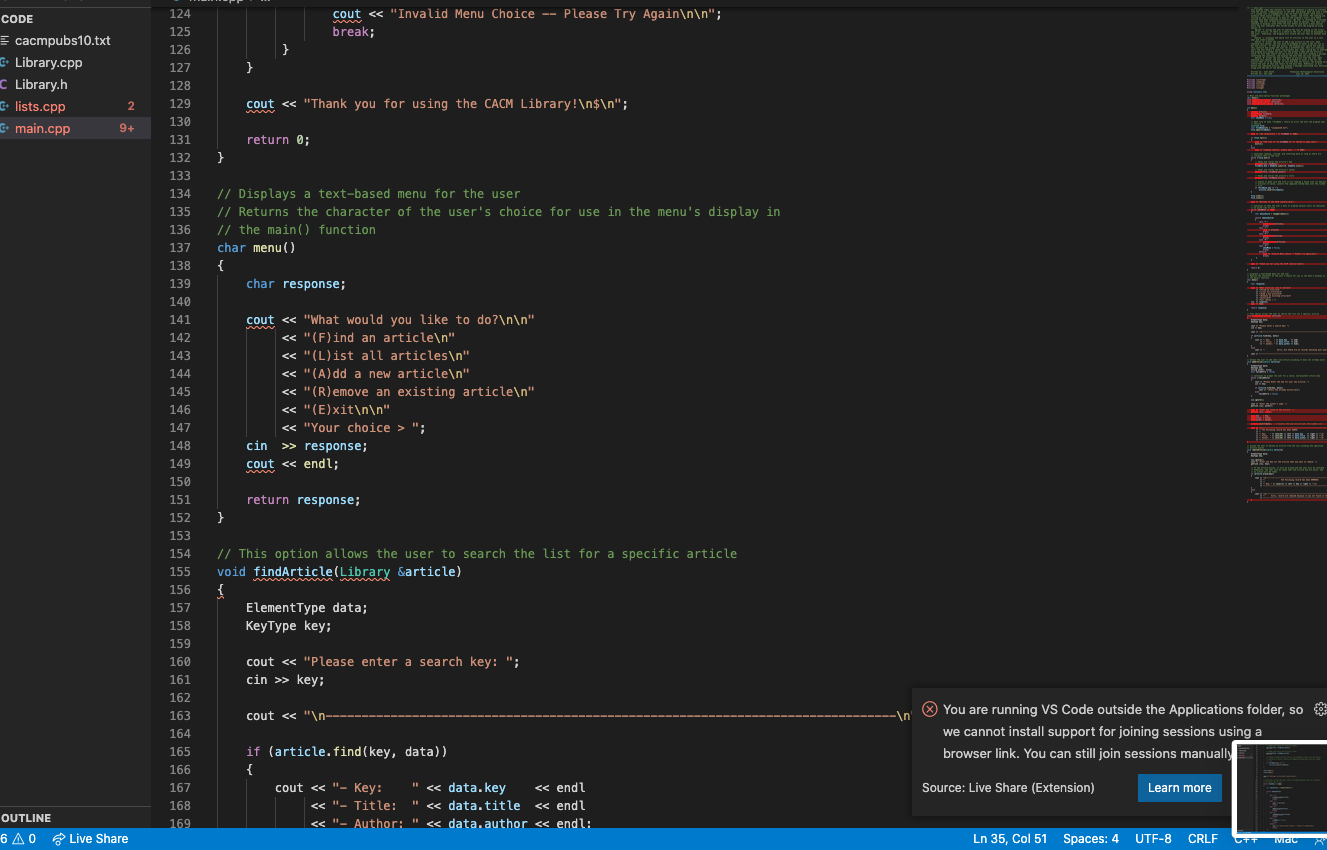
Task: Click the Learn more button
Action: (x=1180, y=788)
